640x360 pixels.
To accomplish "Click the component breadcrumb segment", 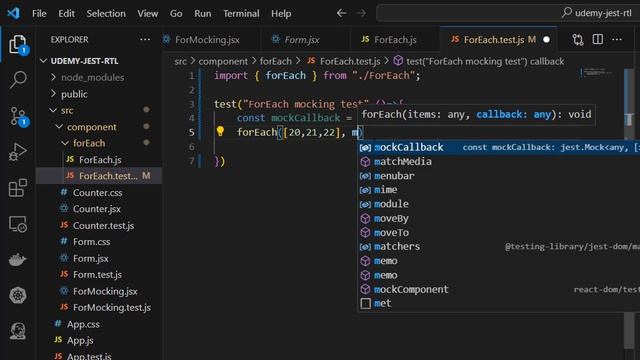I will 223,61.
